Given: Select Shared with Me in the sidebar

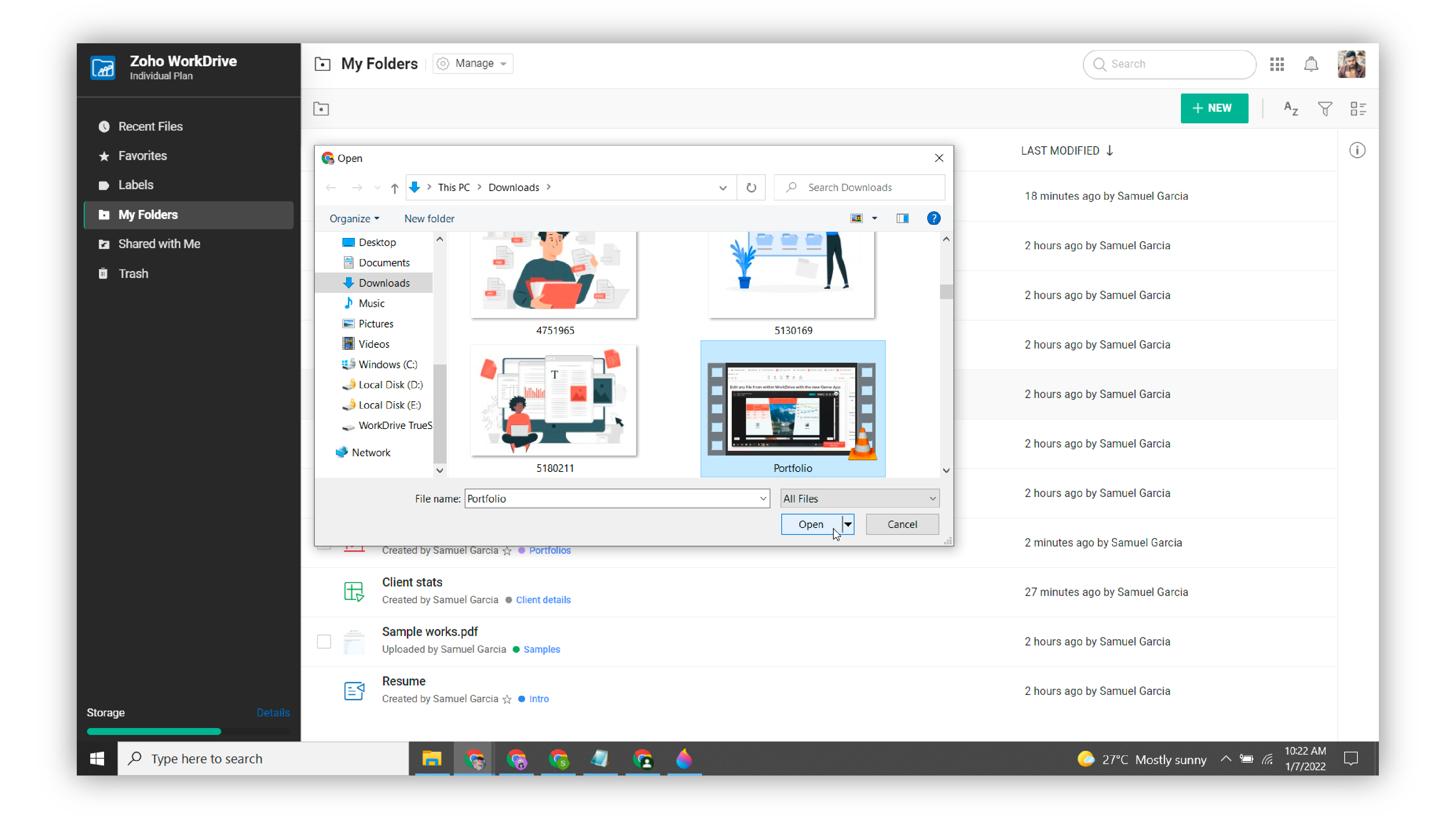Looking at the screenshot, I should tap(159, 244).
